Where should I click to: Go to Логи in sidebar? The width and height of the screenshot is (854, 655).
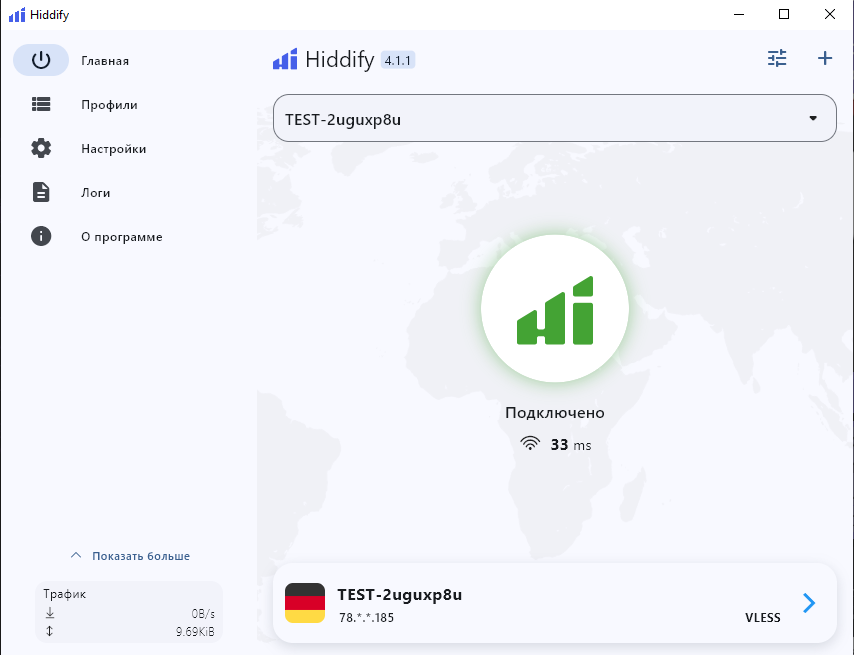pyautogui.click(x=95, y=193)
